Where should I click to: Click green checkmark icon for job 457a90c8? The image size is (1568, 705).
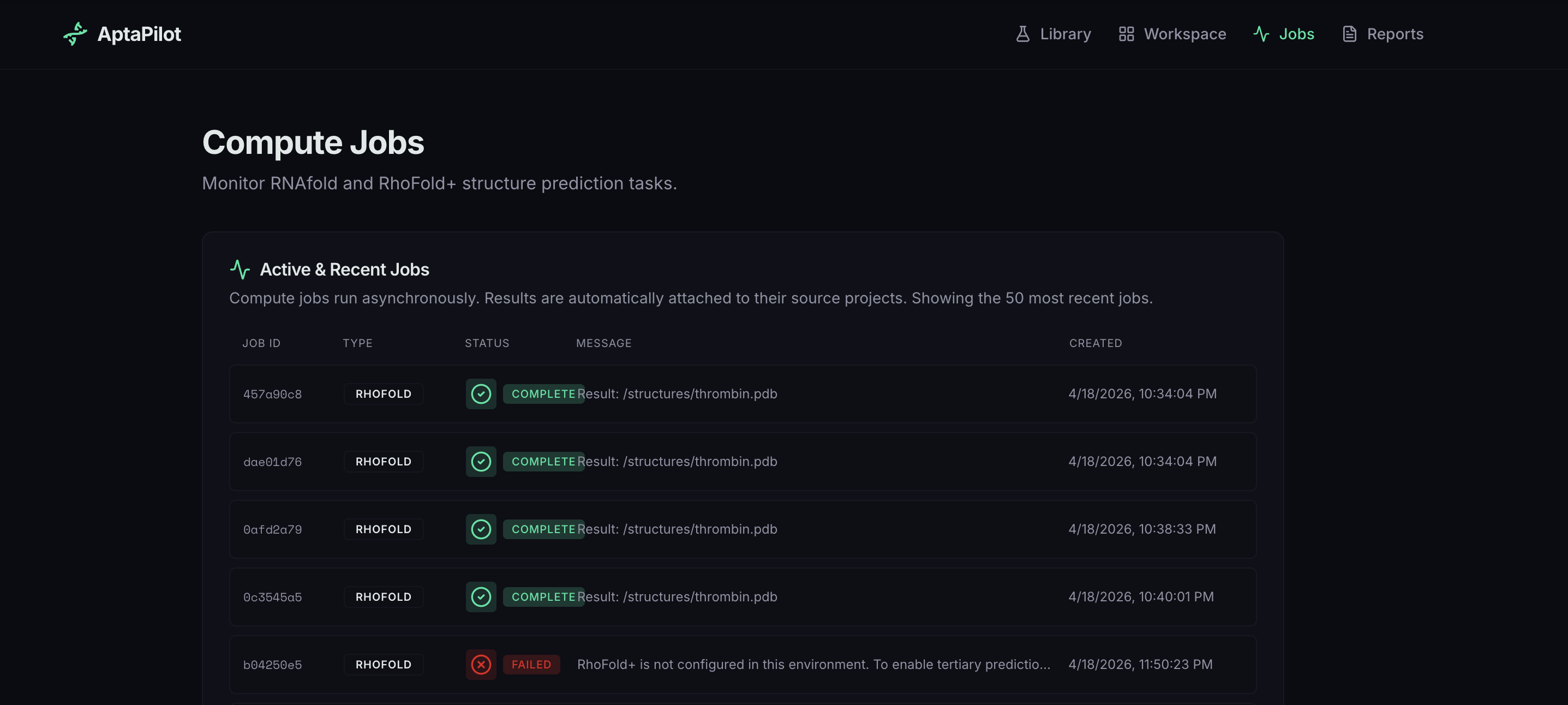[481, 394]
